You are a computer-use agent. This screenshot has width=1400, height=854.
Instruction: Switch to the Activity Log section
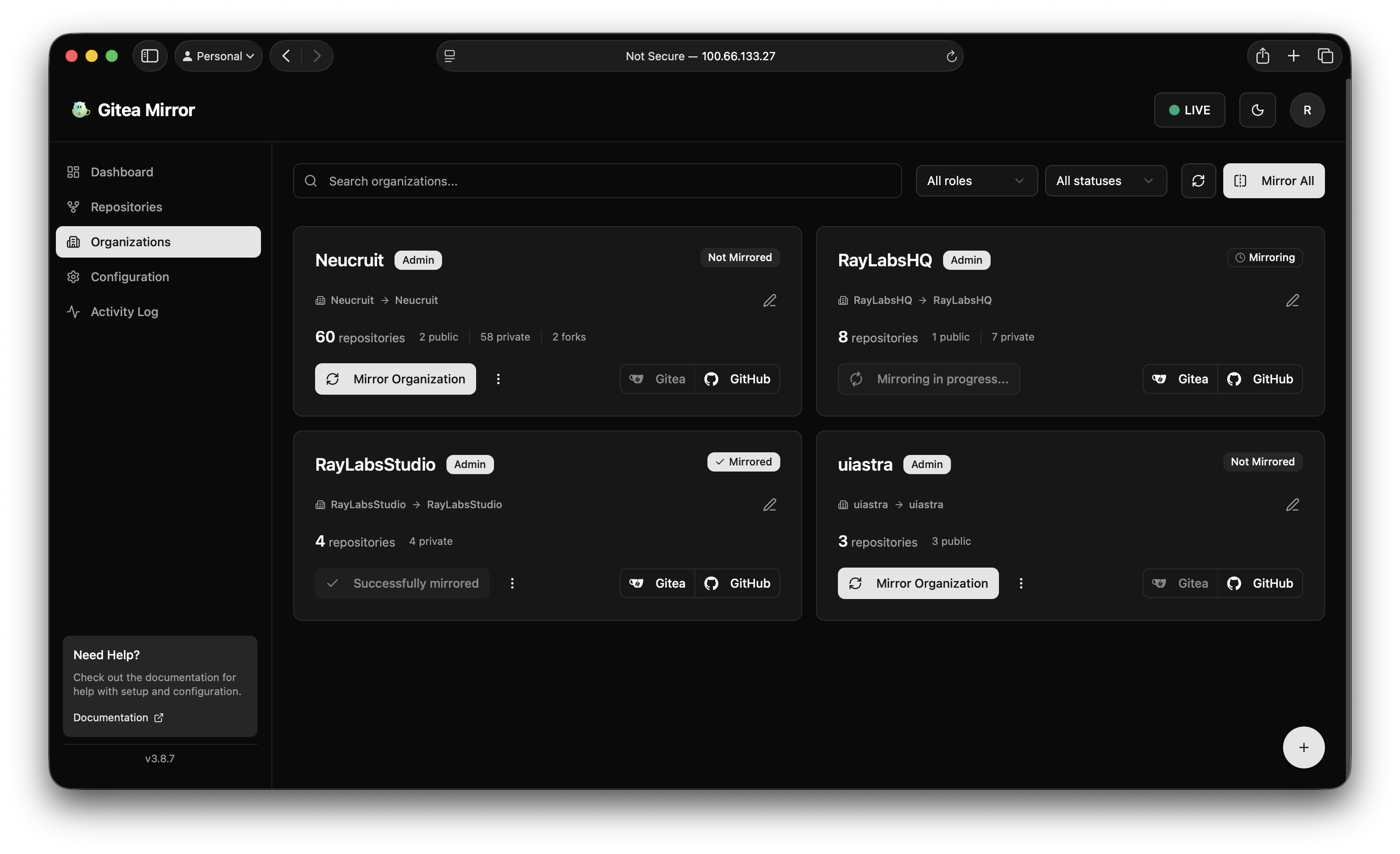pos(124,312)
